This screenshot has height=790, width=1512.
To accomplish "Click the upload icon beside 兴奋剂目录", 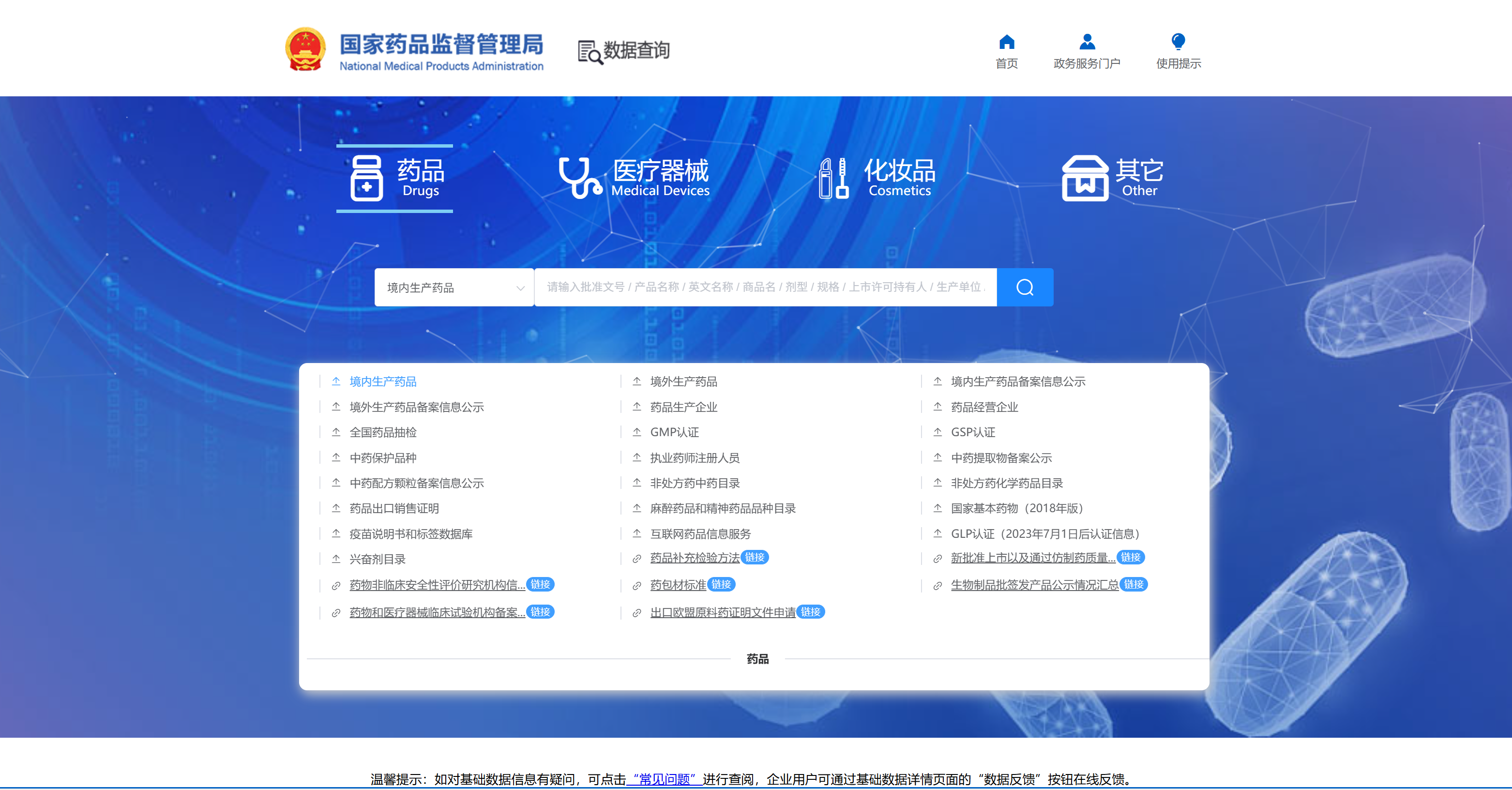I will pyautogui.click(x=336, y=559).
